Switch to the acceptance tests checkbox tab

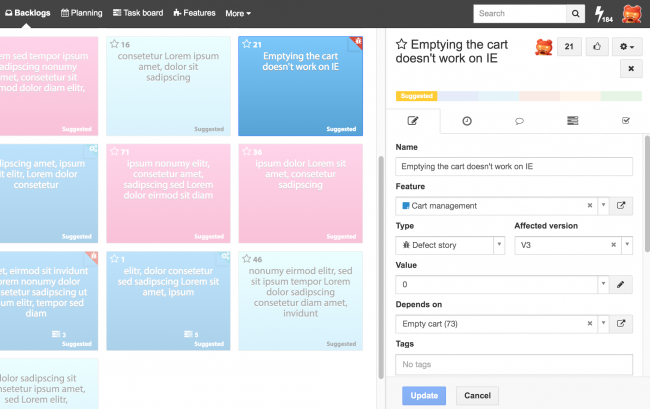[626, 121]
